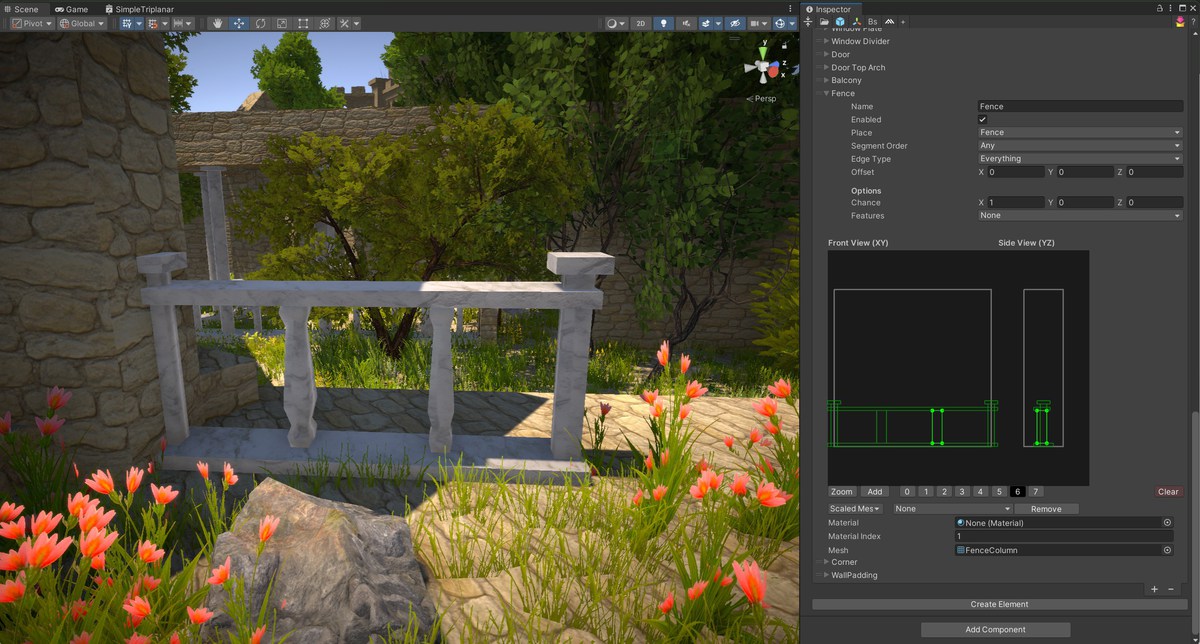
Task: Collapse the Fence element
Action: [826, 93]
